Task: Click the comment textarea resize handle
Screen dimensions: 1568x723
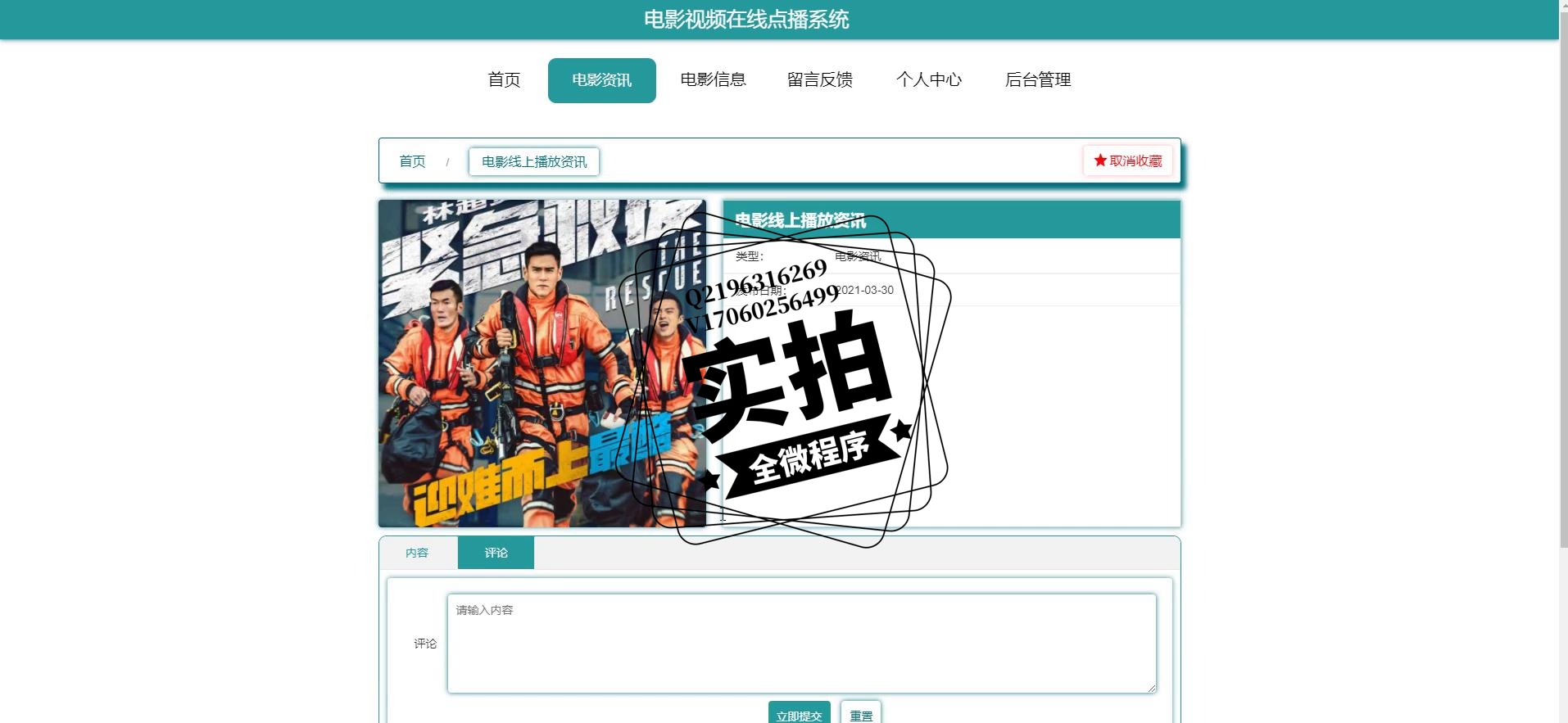Action: (x=1151, y=688)
